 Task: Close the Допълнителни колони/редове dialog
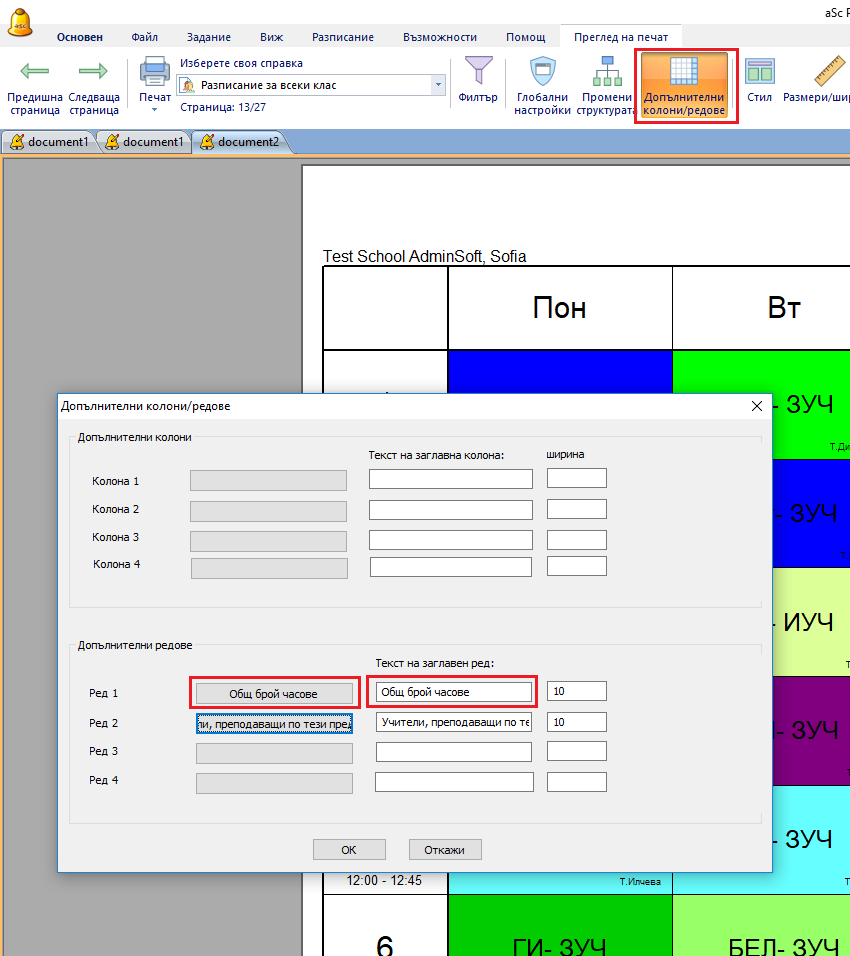tap(756, 406)
